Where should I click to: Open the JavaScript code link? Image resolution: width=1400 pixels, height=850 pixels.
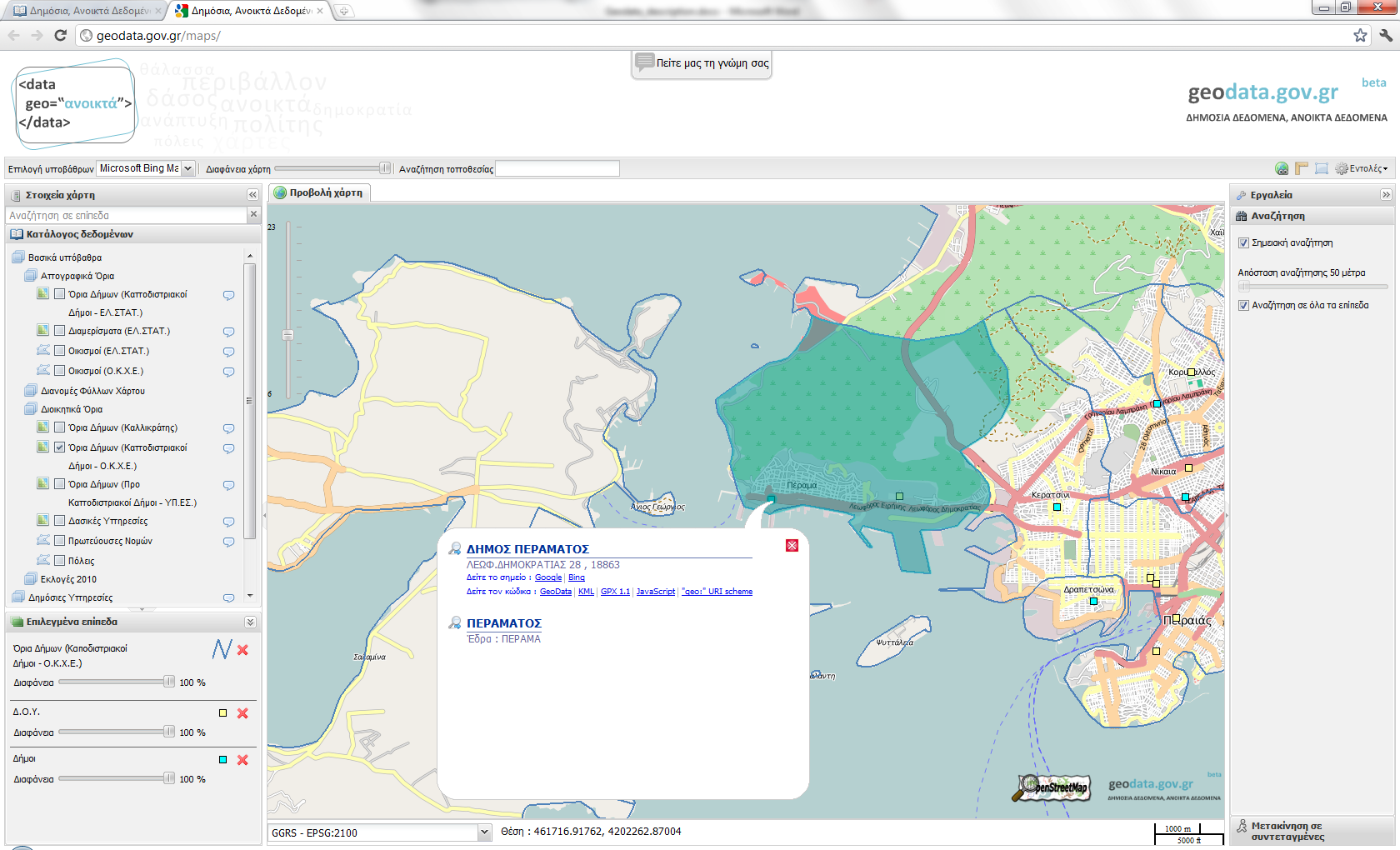656,592
